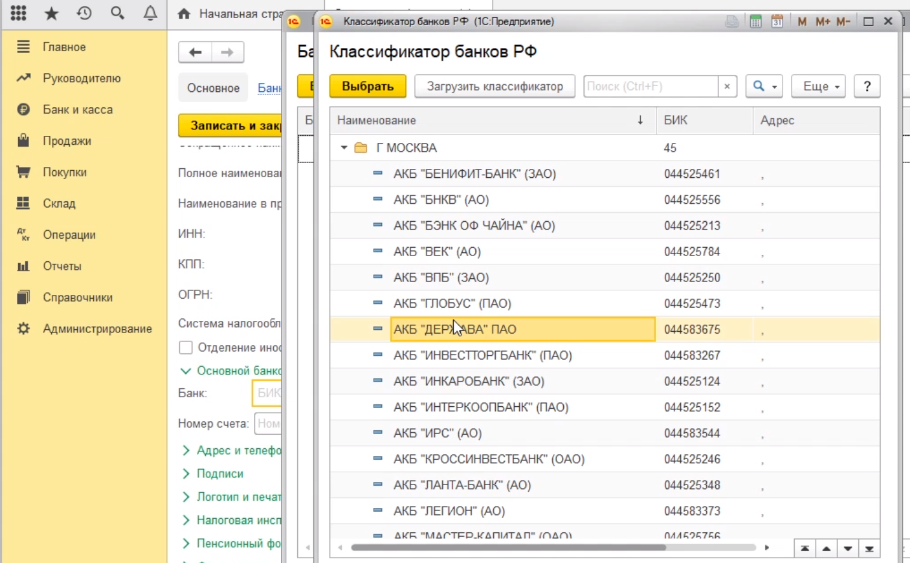The height and width of the screenshot is (563, 910).
Task: Switch to the Основное tab
Action: [x=214, y=89]
